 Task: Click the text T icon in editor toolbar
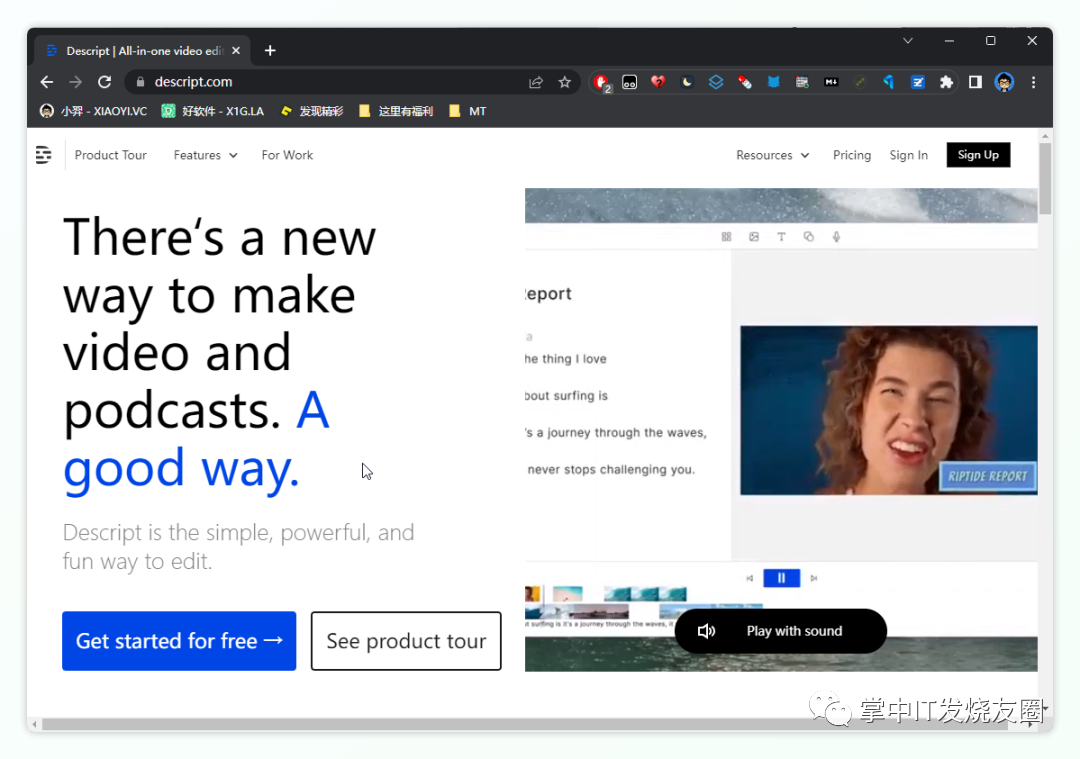781,237
